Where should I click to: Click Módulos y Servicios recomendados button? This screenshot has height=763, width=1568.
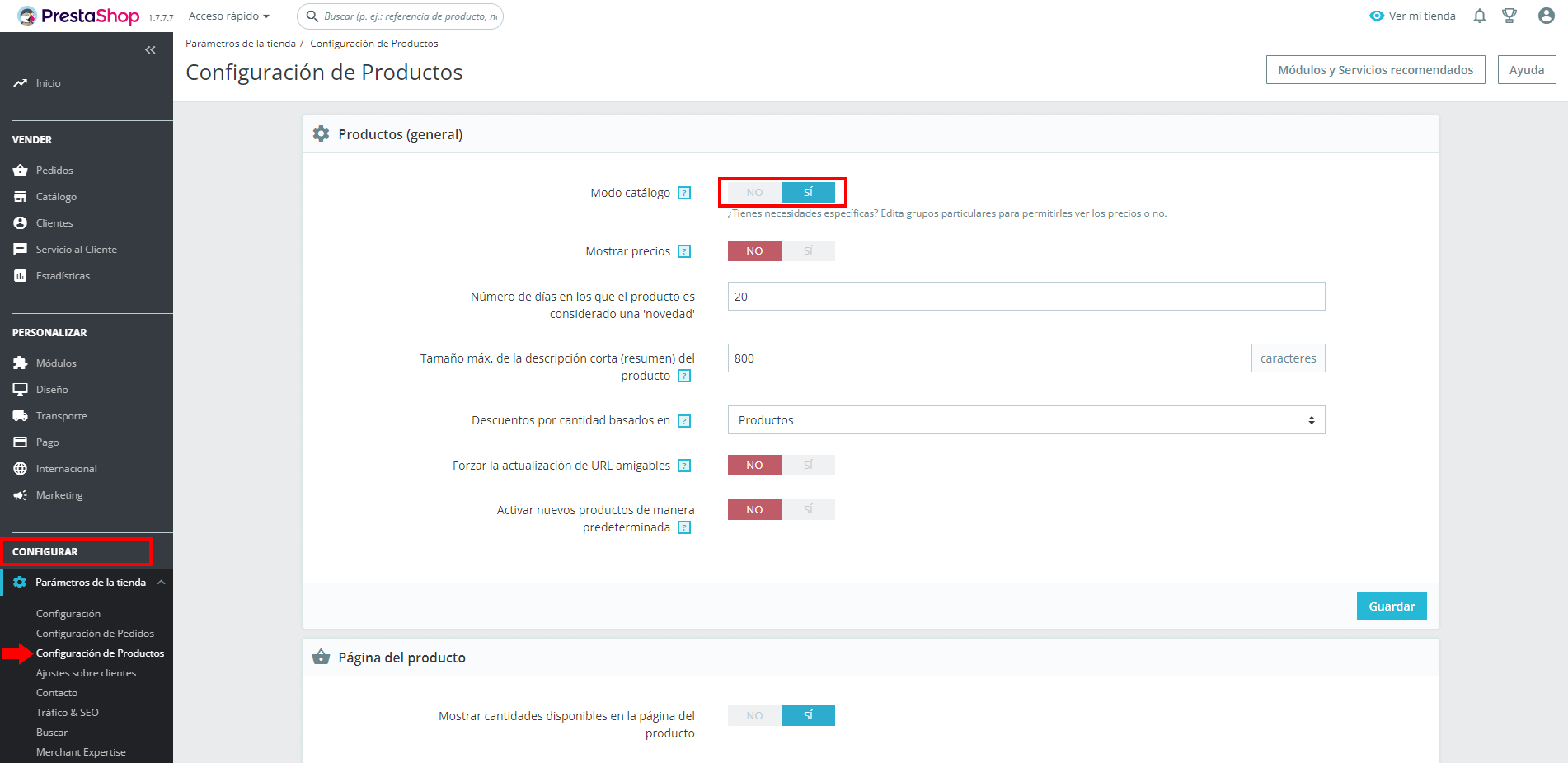click(x=1375, y=70)
